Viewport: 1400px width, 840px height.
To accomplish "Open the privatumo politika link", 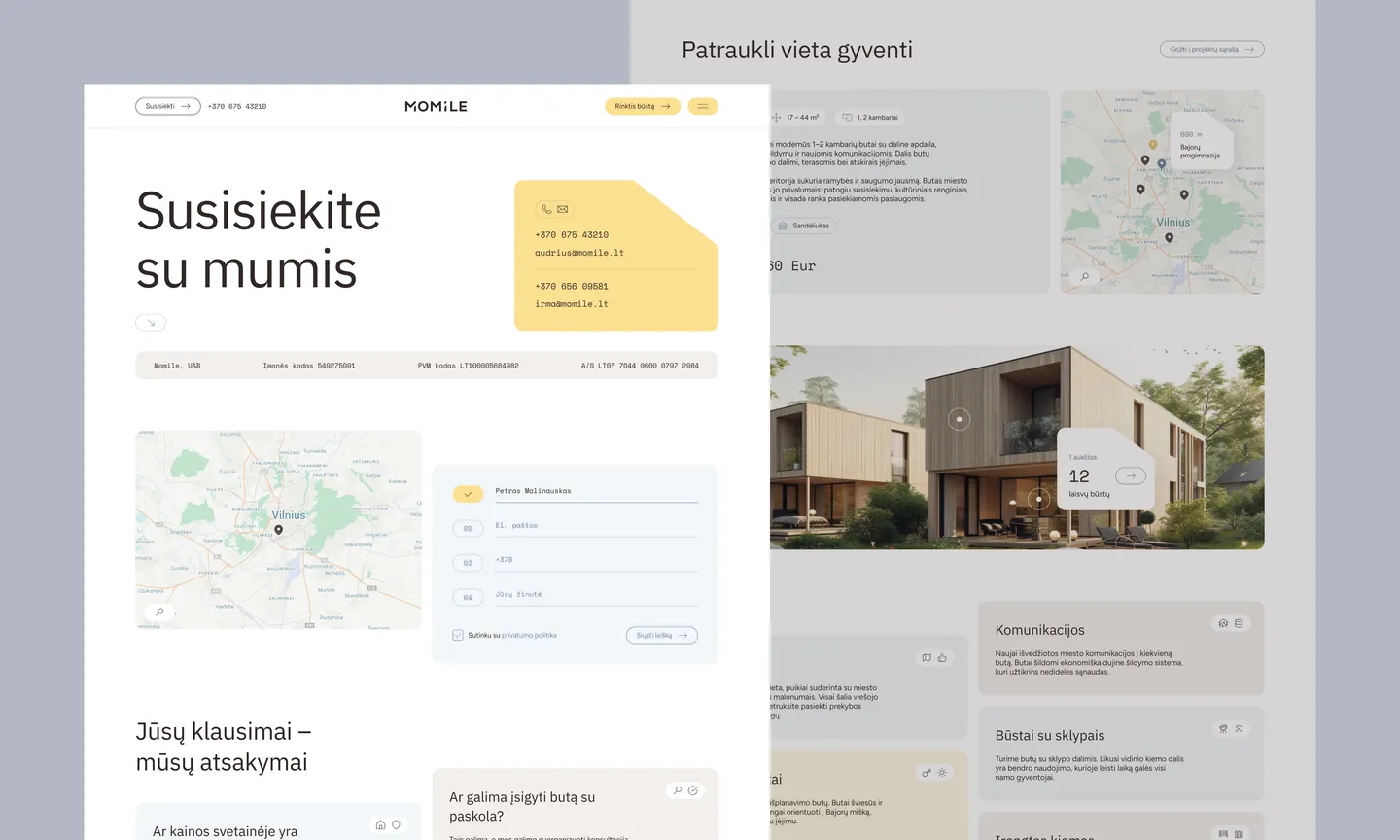I will (529, 636).
